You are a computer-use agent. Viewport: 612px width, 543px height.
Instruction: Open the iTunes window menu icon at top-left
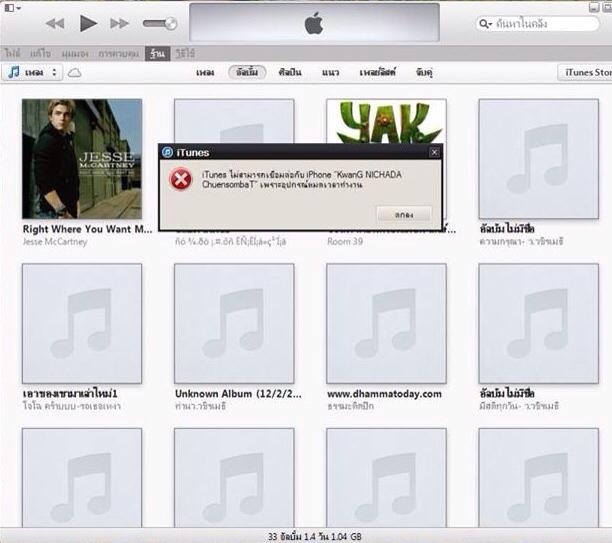(12, 7)
